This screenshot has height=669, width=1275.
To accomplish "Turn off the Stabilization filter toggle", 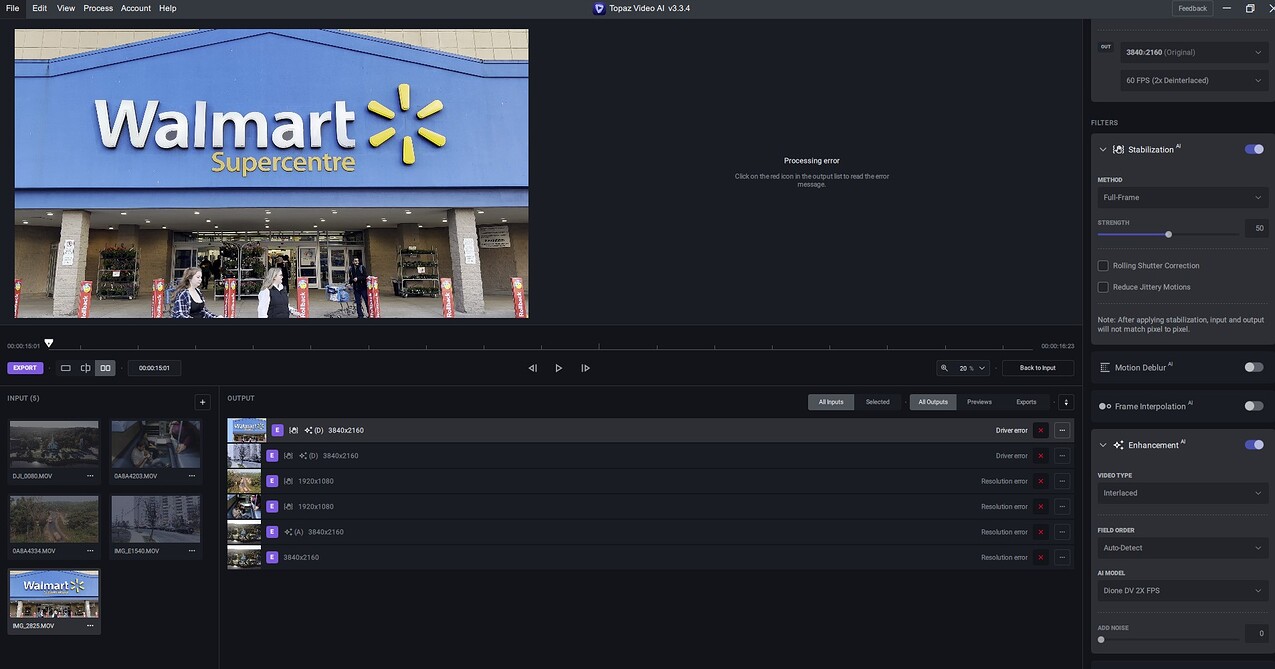I will point(1253,149).
